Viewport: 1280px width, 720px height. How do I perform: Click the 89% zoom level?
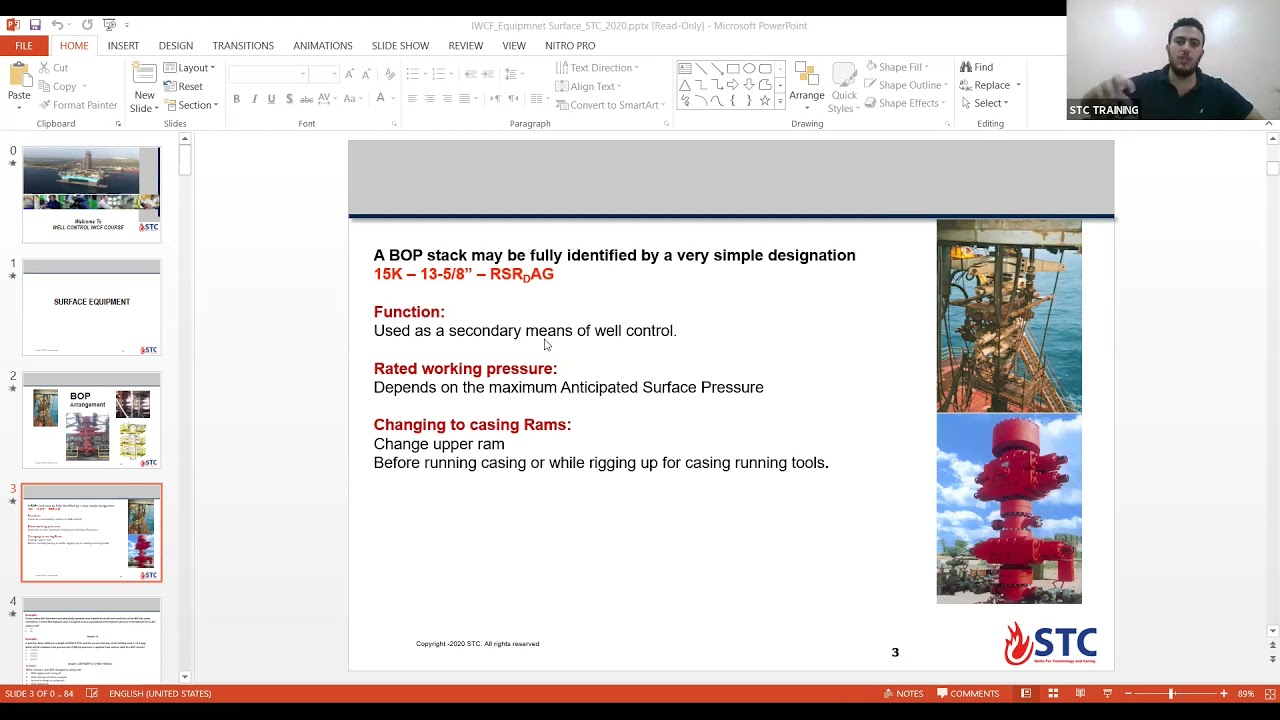pos(1246,693)
